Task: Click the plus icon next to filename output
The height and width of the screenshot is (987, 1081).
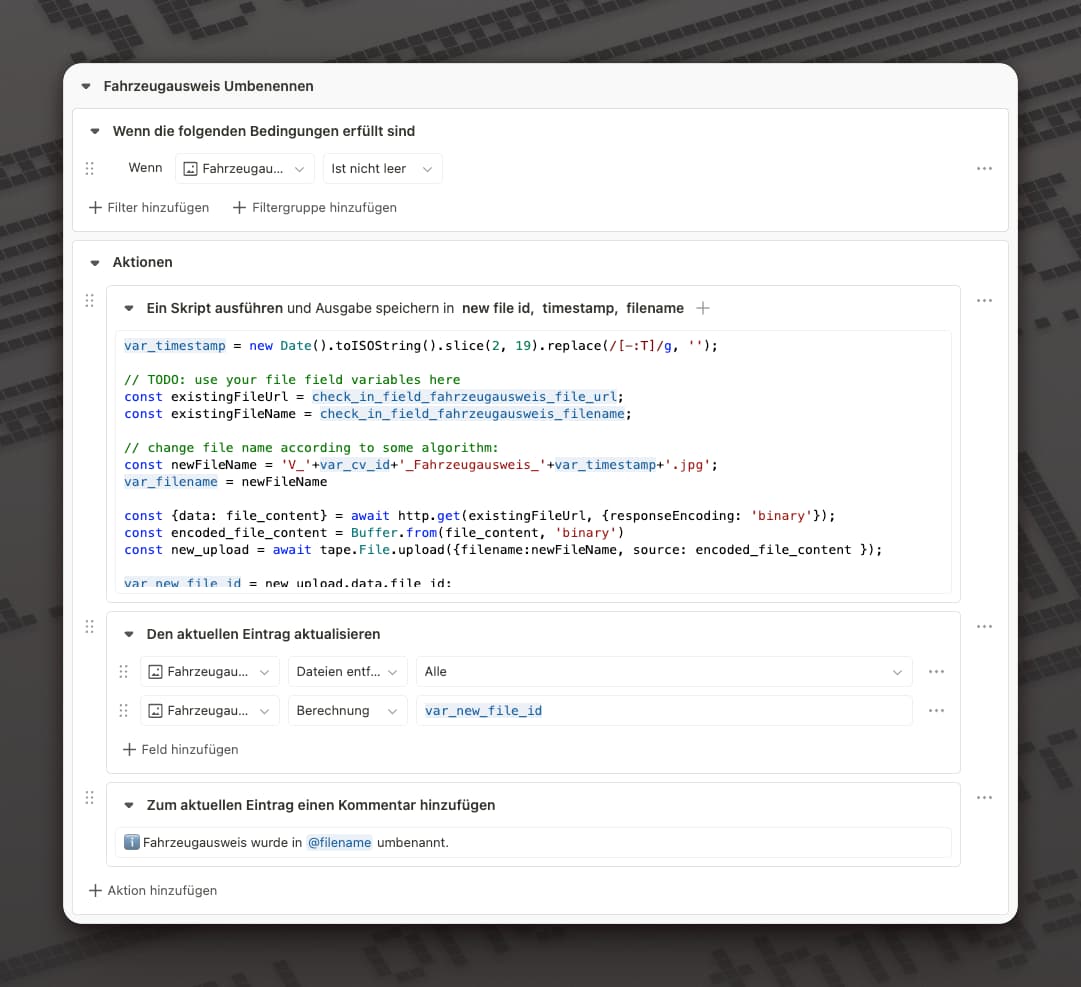Action: point(703,308)
